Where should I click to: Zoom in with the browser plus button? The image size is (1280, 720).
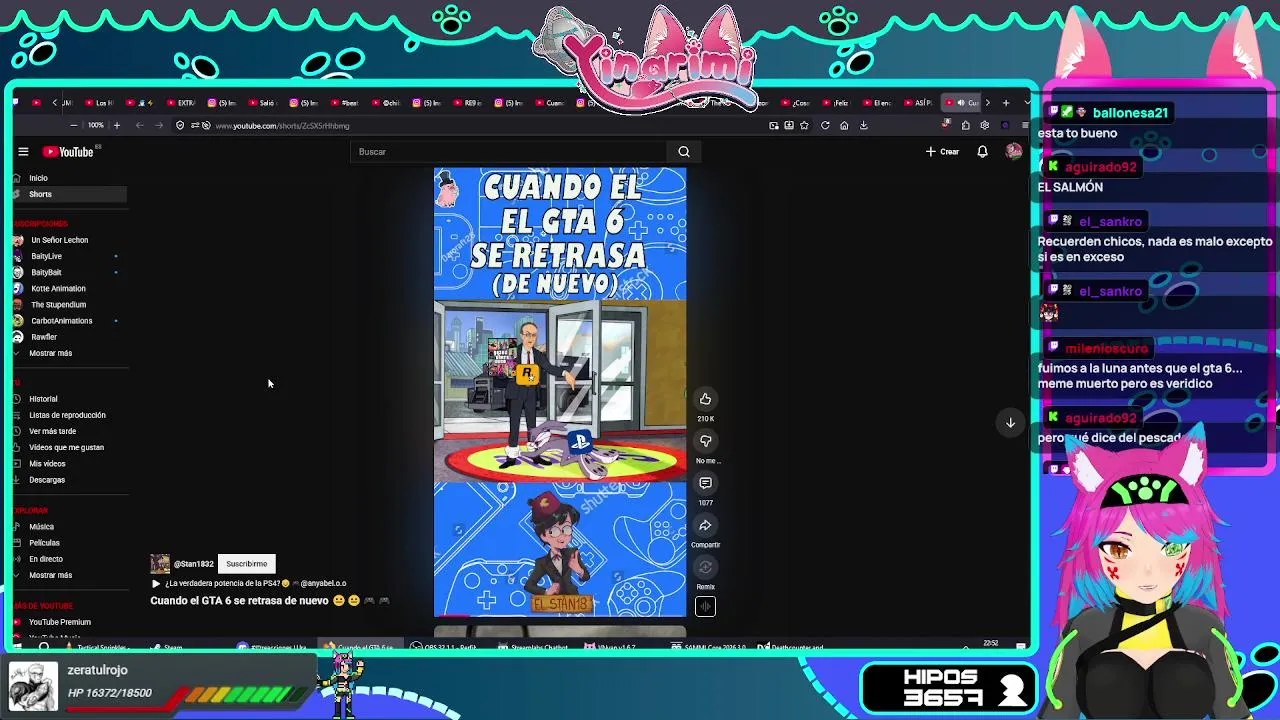pyautogui.click(x=116, y=126)
